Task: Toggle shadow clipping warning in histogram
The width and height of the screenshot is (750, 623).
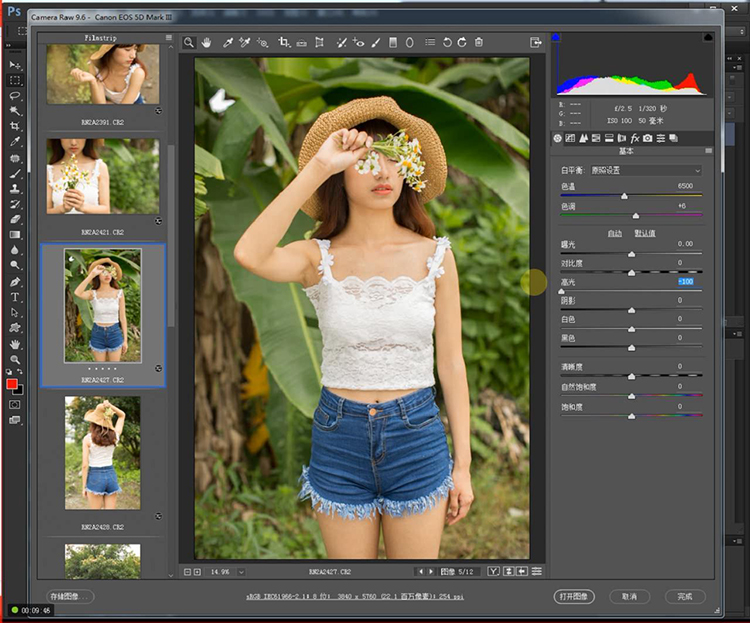Action: click(555, 37)
